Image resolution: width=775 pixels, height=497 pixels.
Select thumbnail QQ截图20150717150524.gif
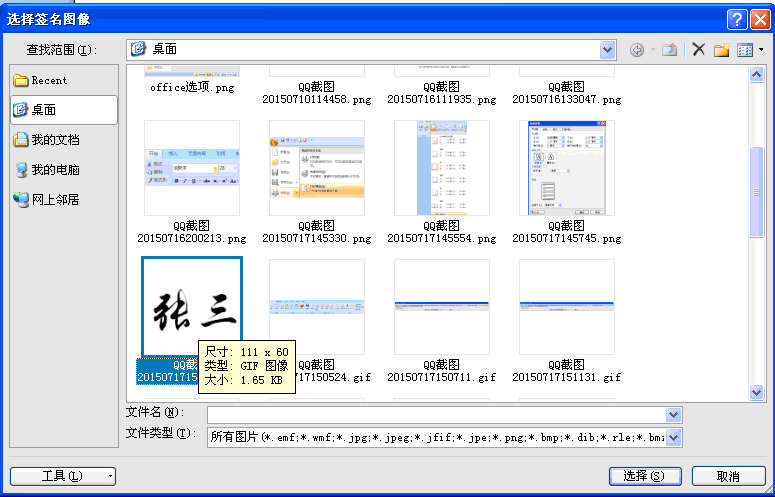coord(317,307)
